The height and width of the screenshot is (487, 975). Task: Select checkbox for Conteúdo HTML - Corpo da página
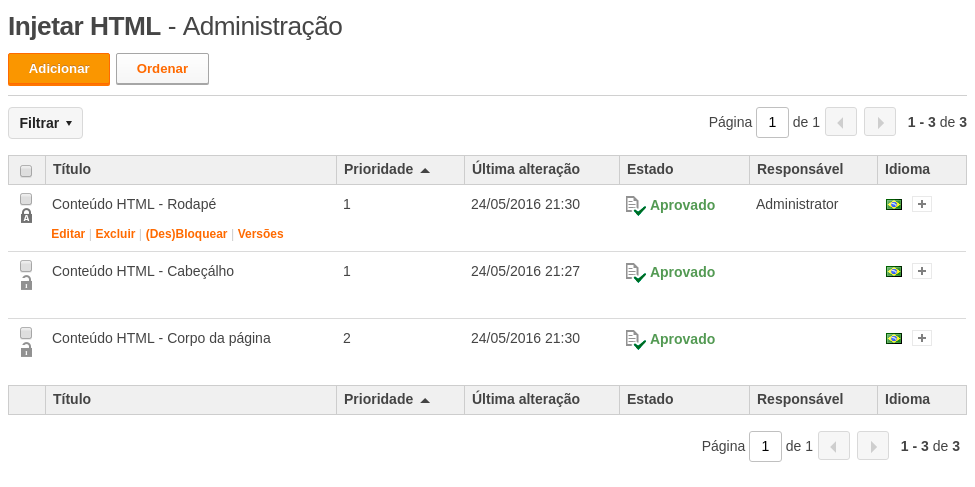(26, 333)
